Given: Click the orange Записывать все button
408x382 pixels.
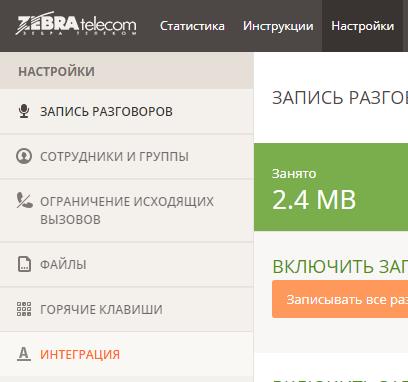Looking at the screenshot, I should pyautogui.click(x=340, y=299).
